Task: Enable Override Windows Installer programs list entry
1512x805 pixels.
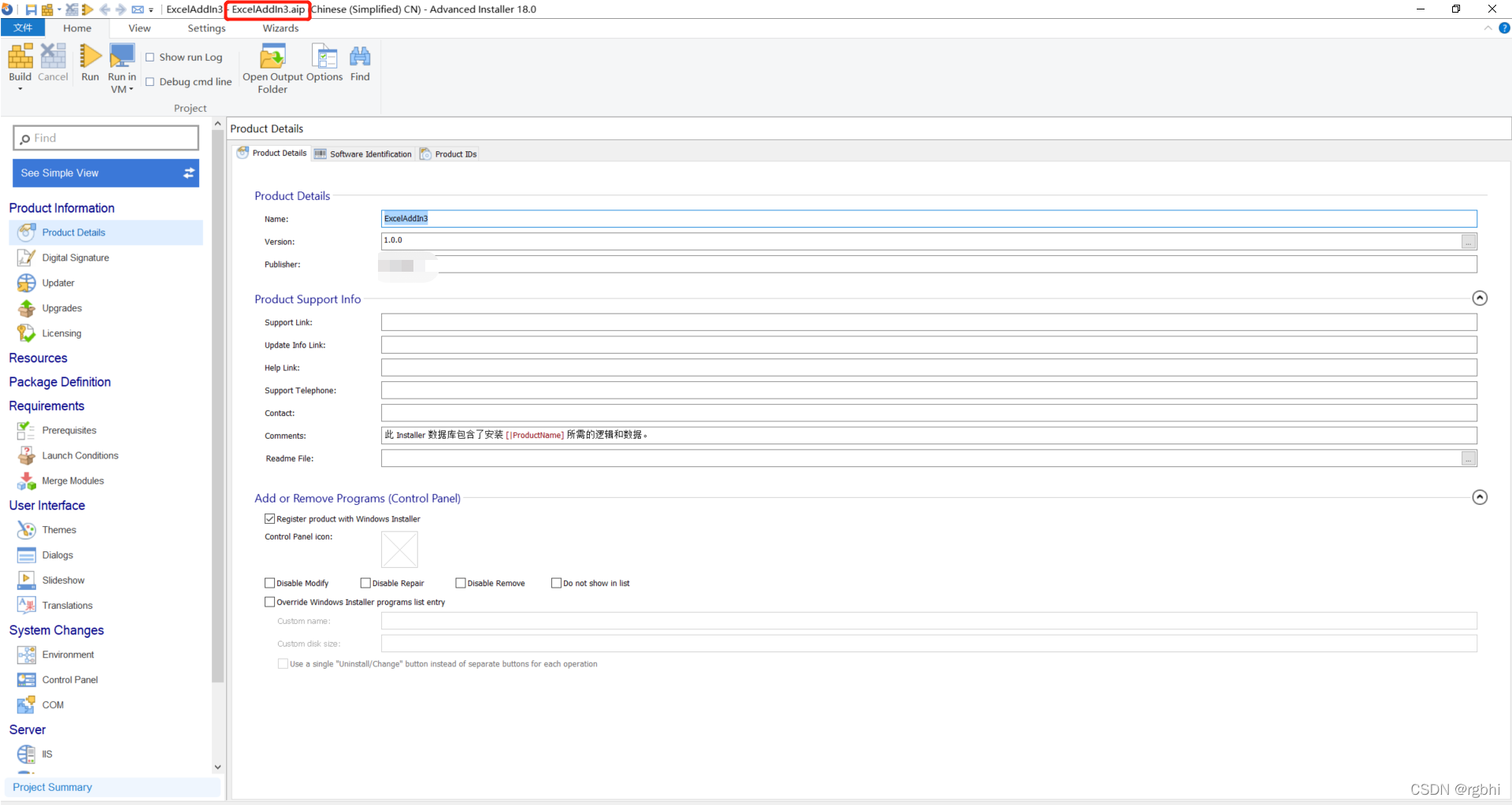Action: point(270,602)
